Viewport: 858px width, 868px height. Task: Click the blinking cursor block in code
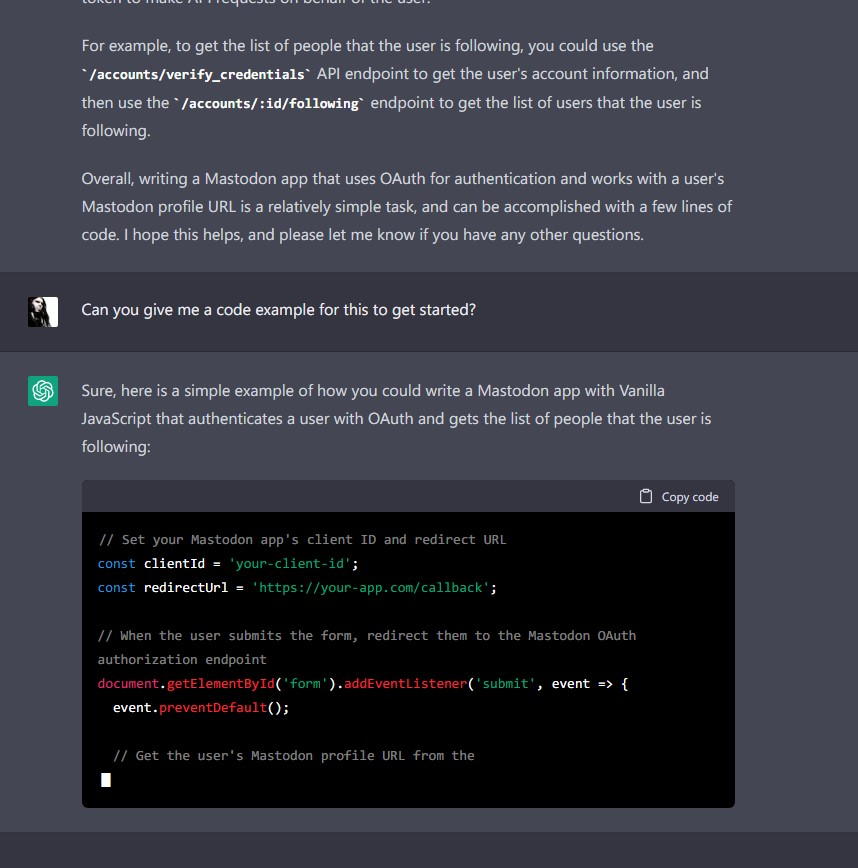pyautogui.click(x=106, y=779)
